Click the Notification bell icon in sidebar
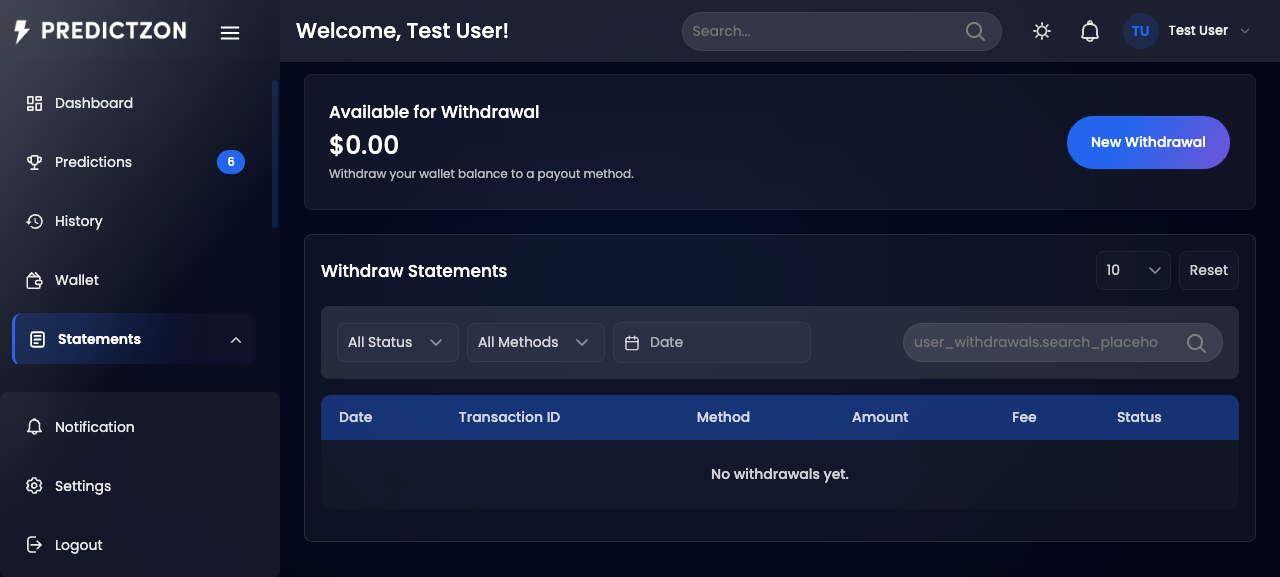Image resolution: width=1280 pixels, height=577 pixels. [34, 427]
